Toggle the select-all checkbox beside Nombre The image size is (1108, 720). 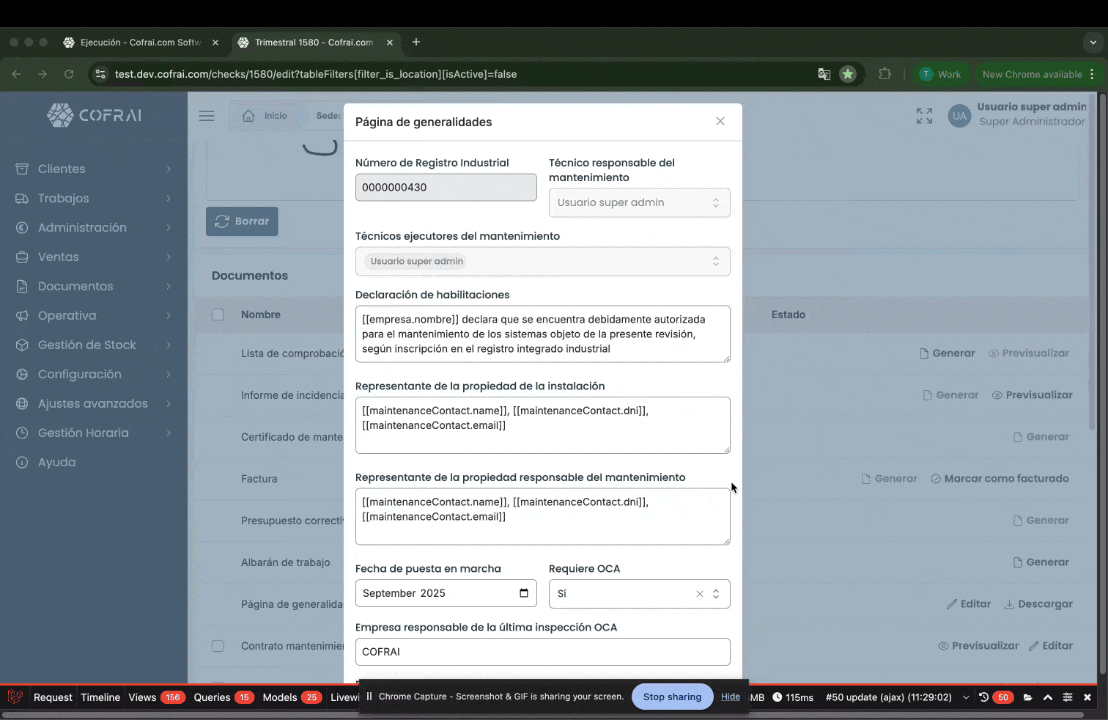218,314
